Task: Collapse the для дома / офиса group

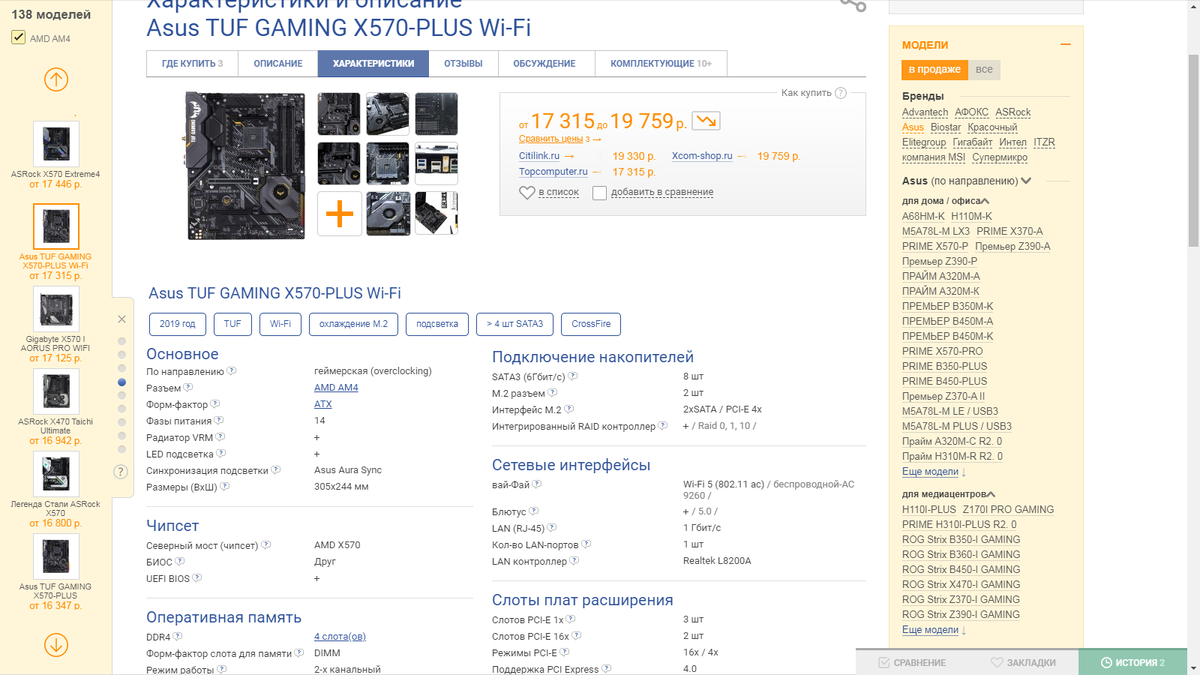Action: (x=984, y=202)
